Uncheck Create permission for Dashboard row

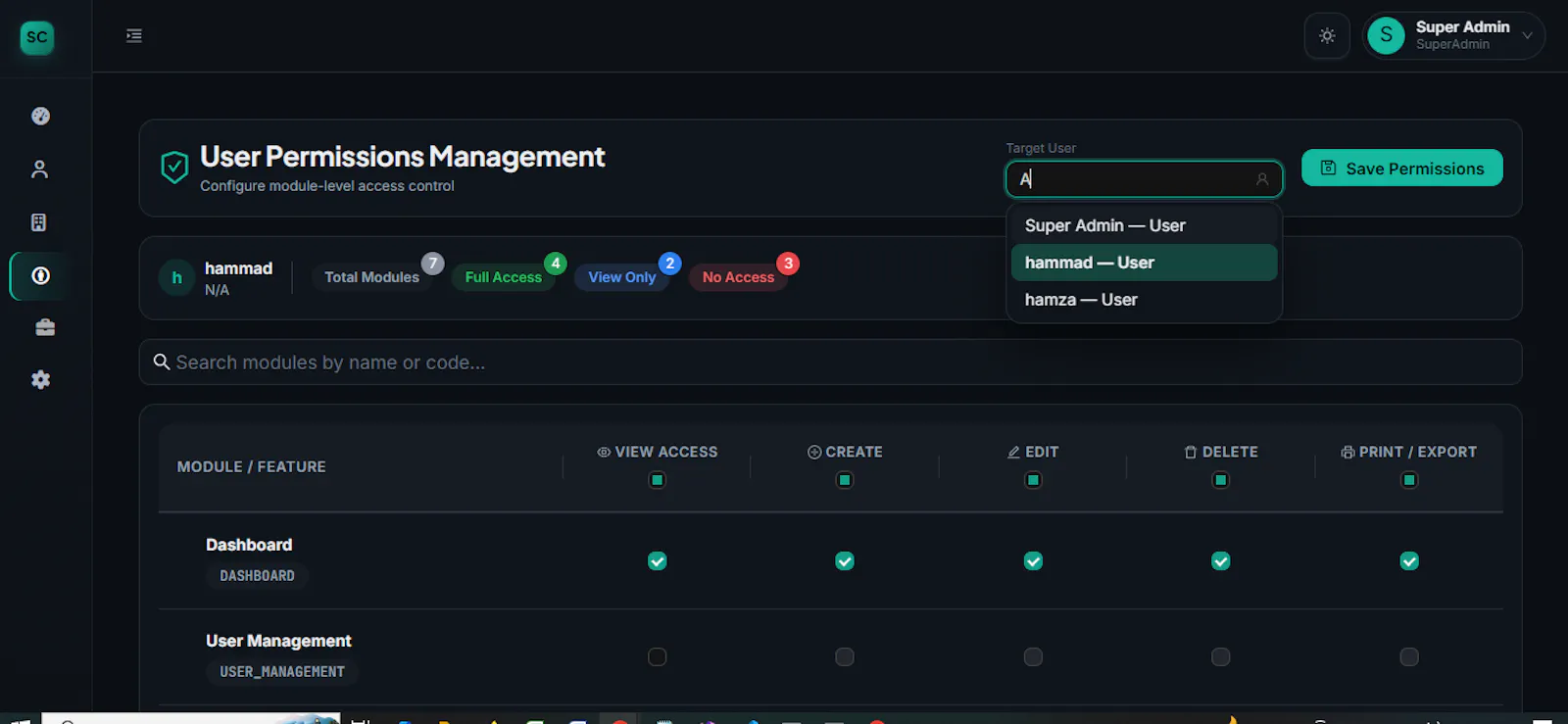click(x=845, y=561)
